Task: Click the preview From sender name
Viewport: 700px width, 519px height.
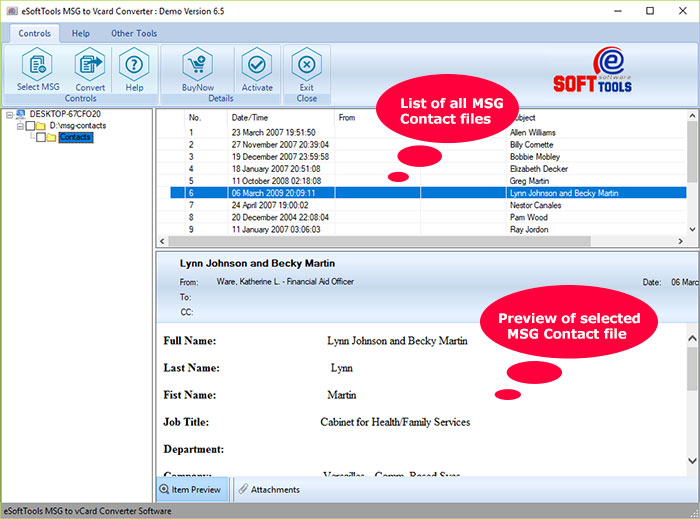Action: 285,282
